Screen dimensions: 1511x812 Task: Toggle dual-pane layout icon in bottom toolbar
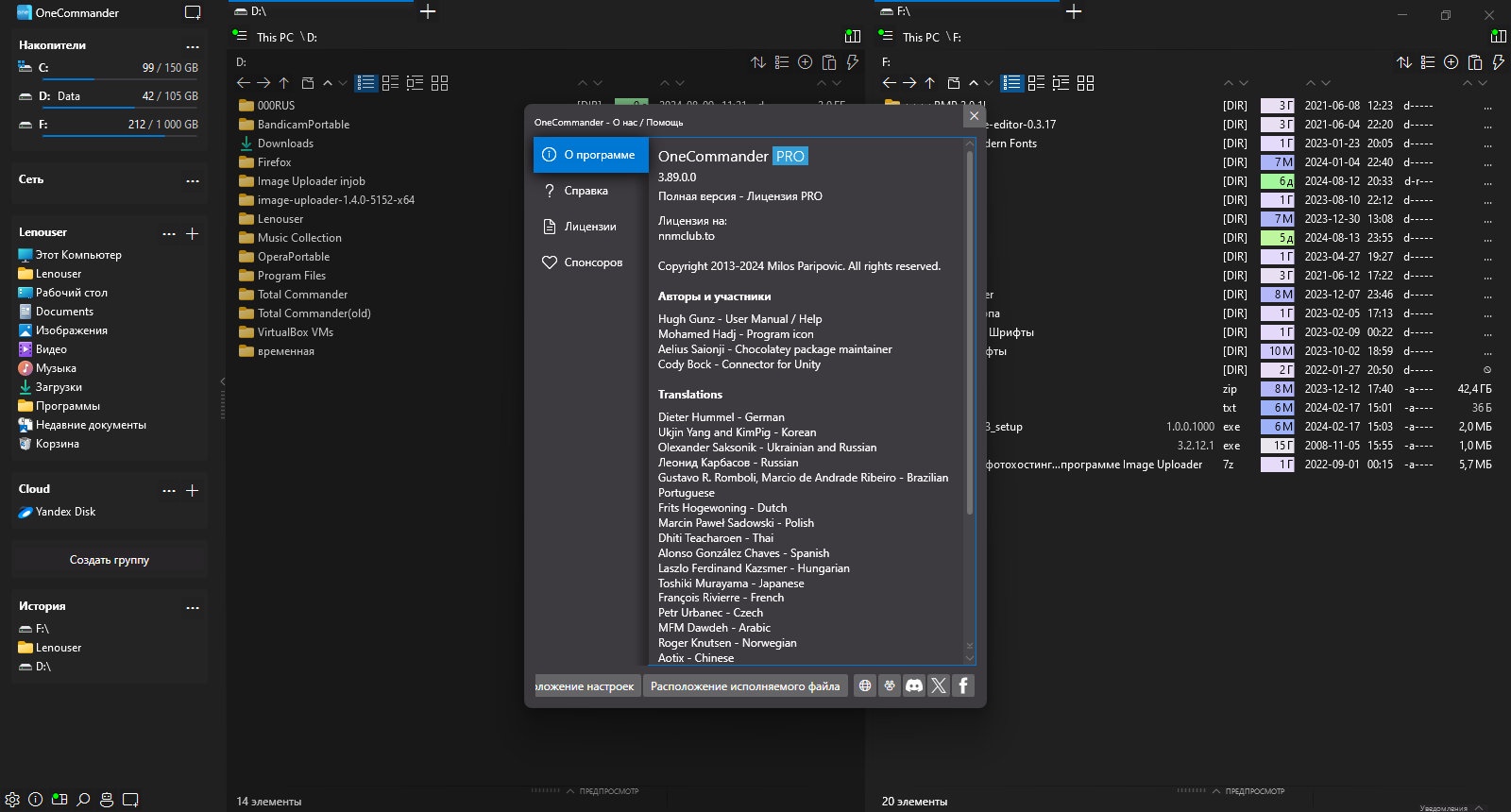pyautogui.click(x=59, y=799)
